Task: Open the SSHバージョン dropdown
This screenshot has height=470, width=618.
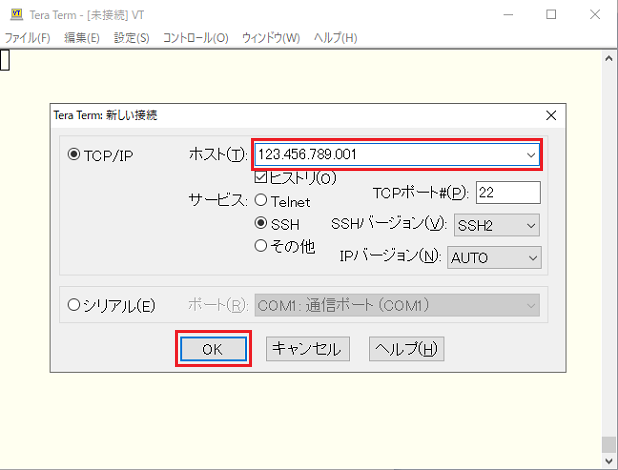Action: 529,225
